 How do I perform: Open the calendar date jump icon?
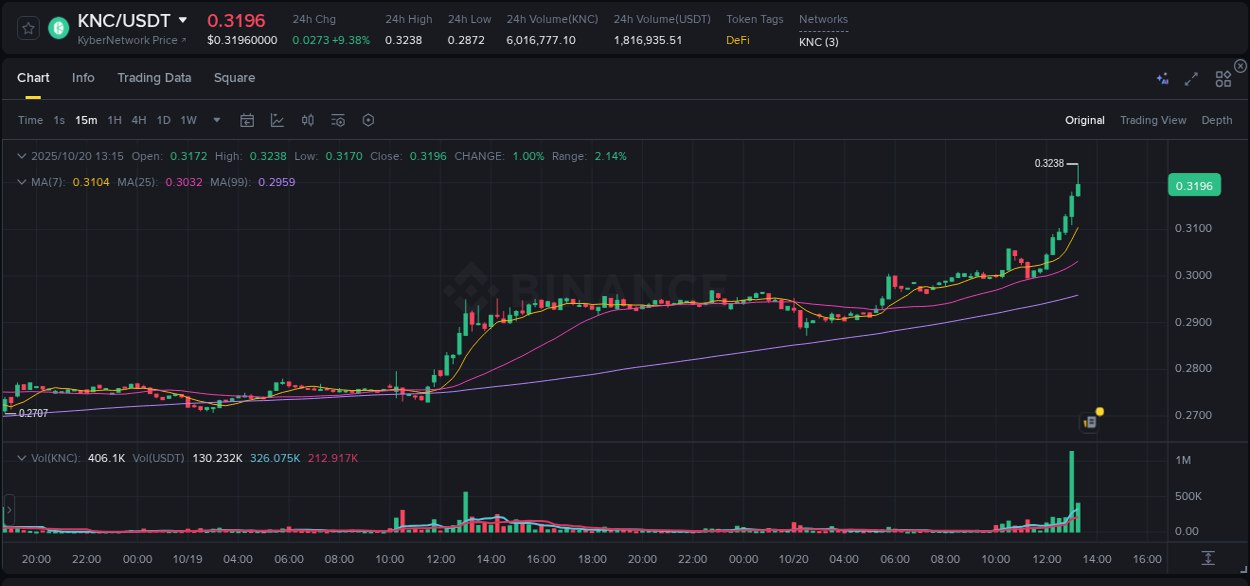tap(247, 120)
